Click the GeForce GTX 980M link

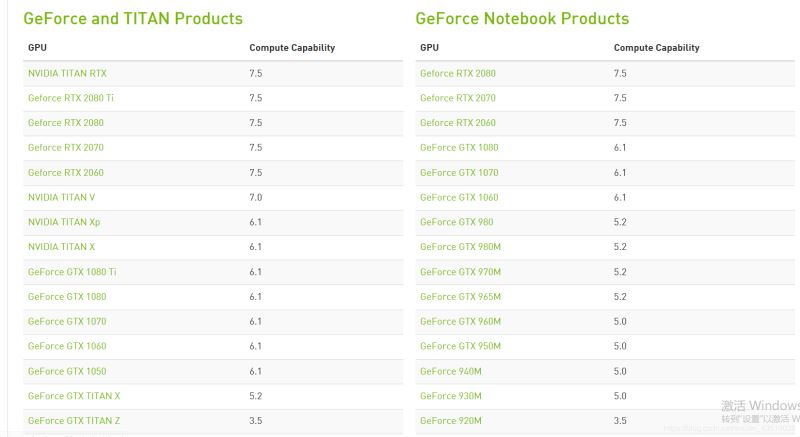[460, 247]
